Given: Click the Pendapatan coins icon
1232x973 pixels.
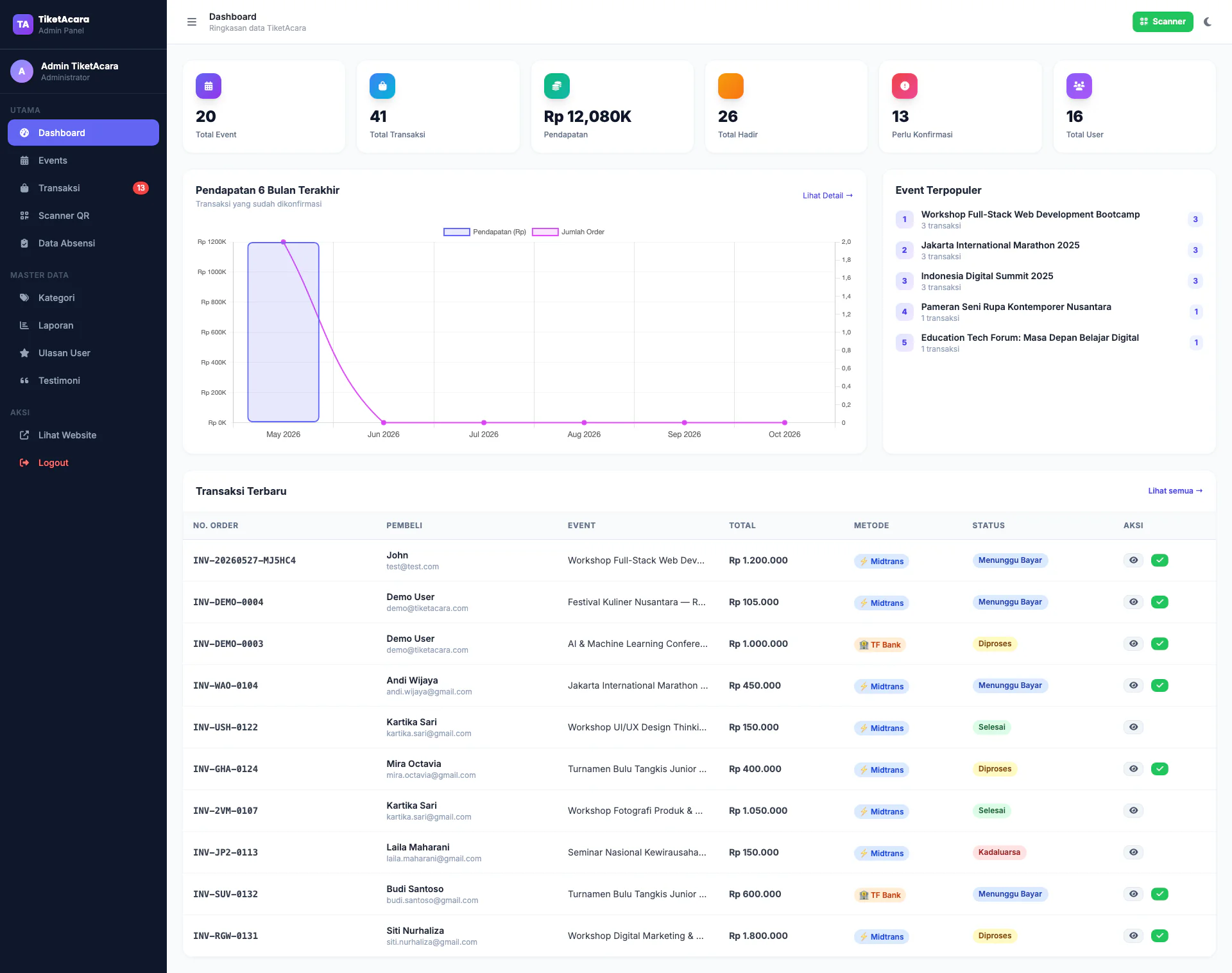Looking at the screenshot, I should (x=557, y=86).
